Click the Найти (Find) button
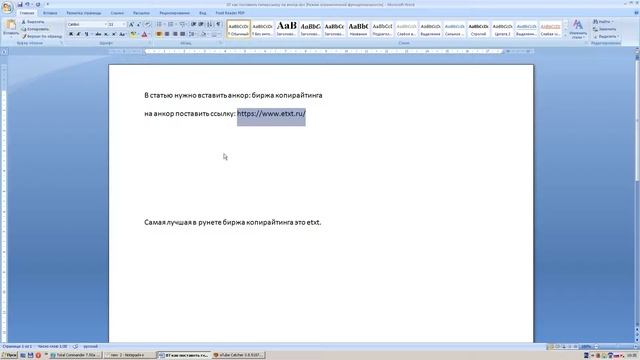This screenshot has height=360, width=640. [x=603, y=22]
